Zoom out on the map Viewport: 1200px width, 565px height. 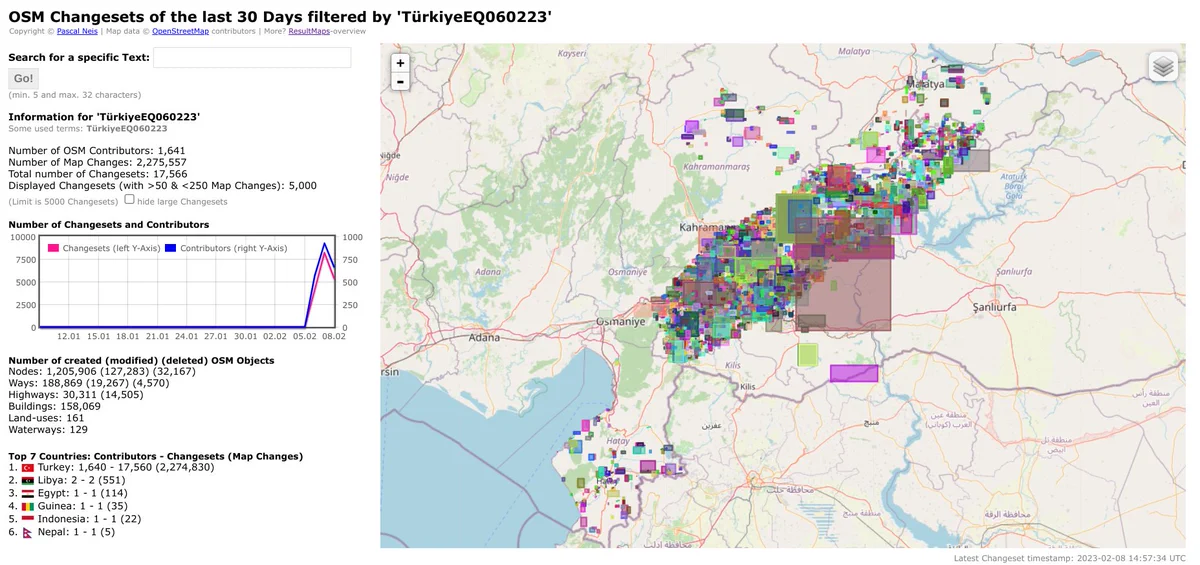click(x=401, y=81)
